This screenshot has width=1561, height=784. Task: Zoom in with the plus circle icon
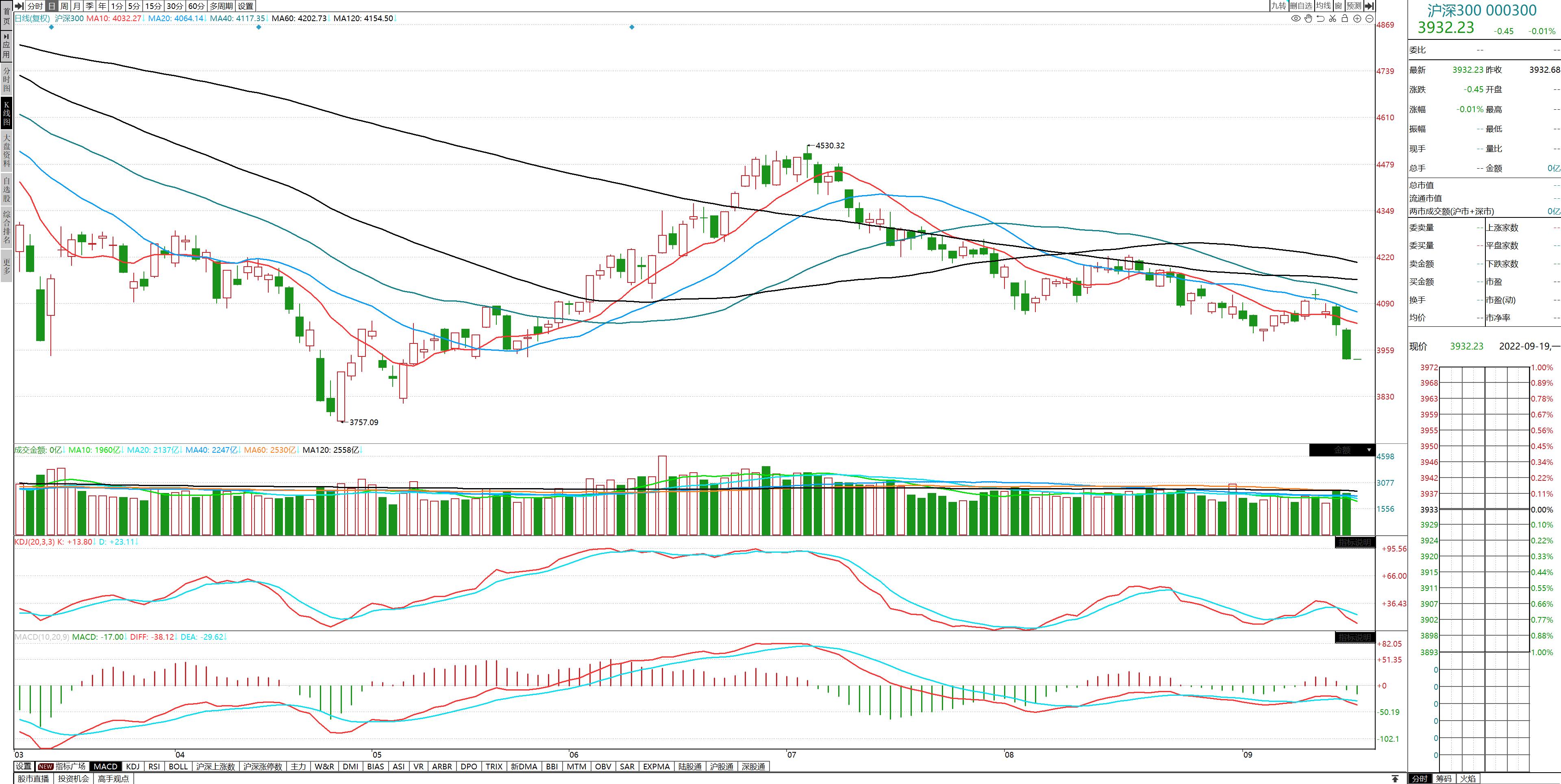[1357, 19]
